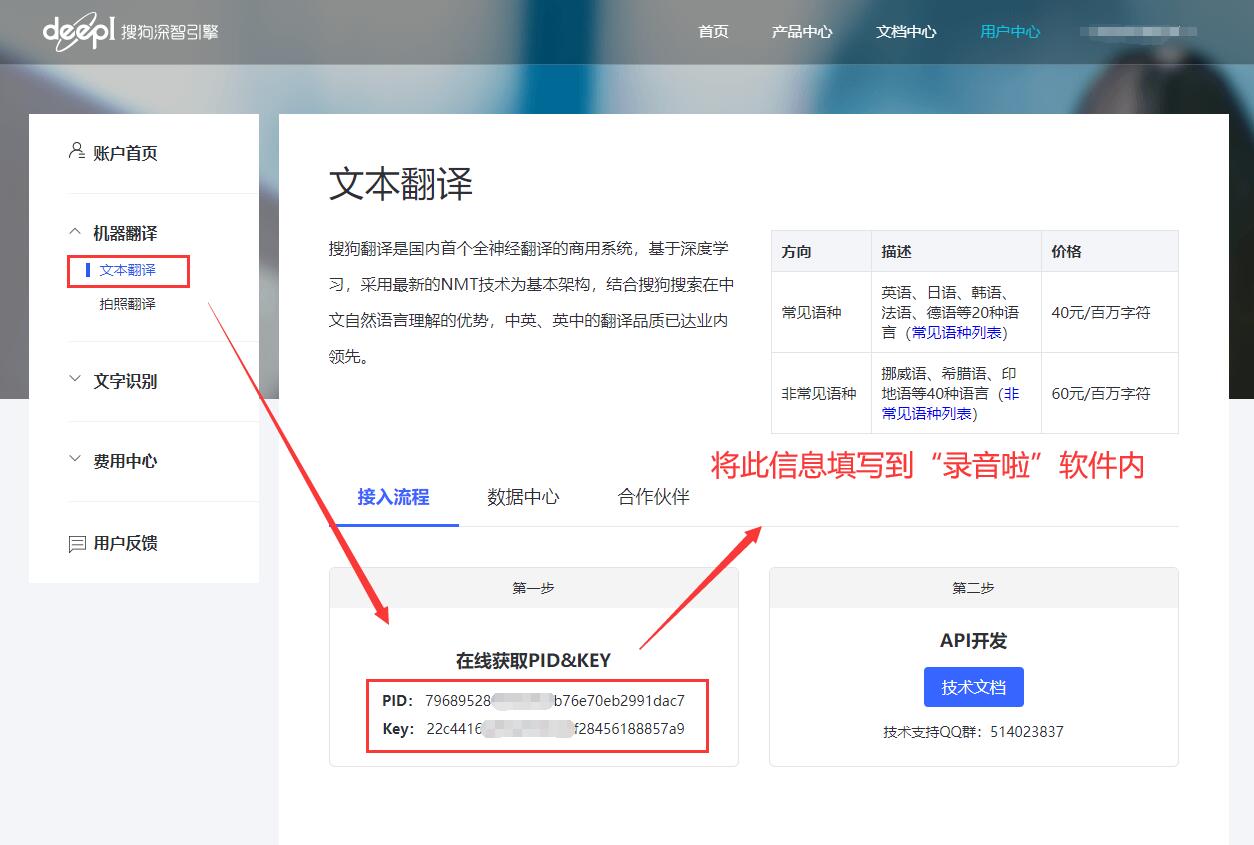Image resolution: width=1254 pixels, height=845 pixels.
Task: Open the 常见语种列表 link
Action: [958, 332]
